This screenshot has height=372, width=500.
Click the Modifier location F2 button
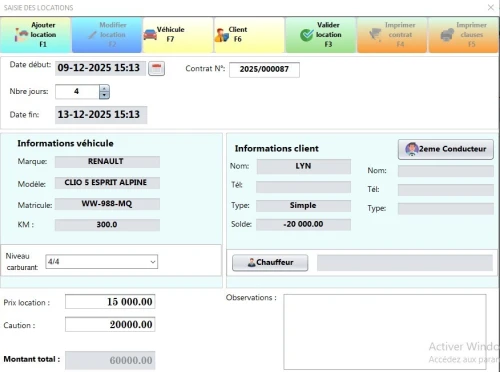pos(107,35)
